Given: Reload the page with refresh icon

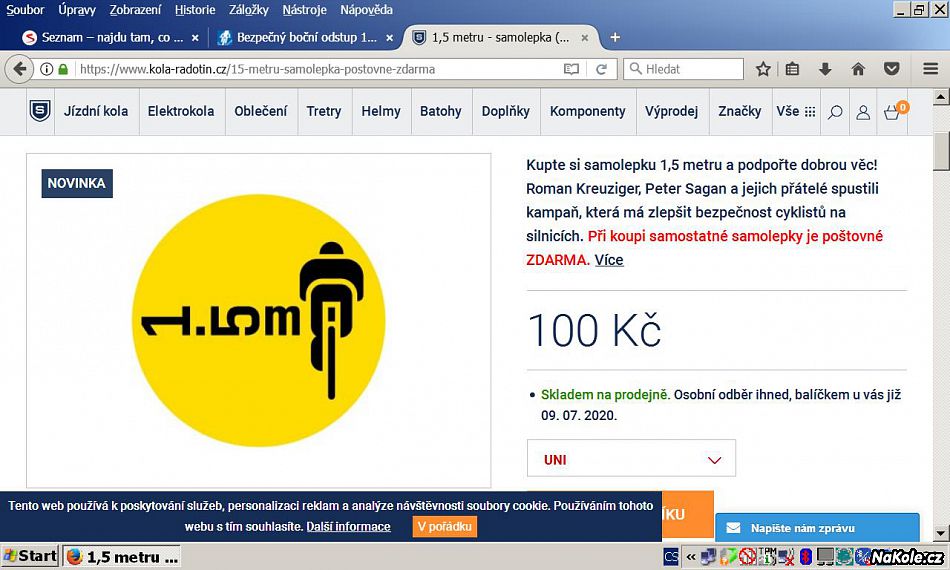Looking at the screenshot, I should click(601, 69).
